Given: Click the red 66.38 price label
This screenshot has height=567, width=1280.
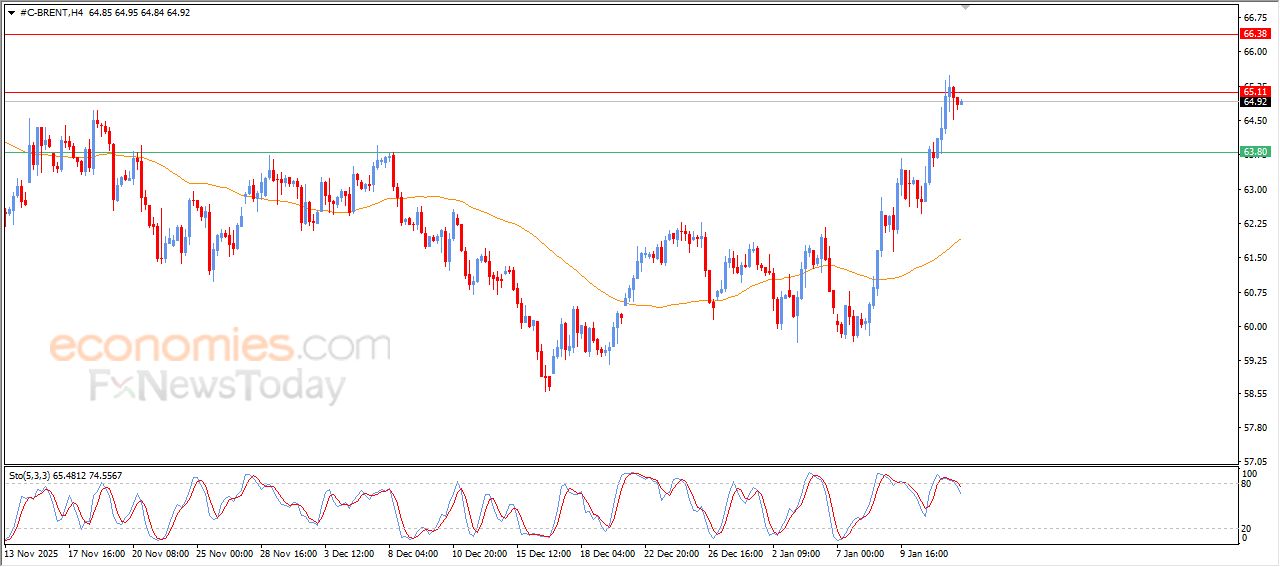Looking at the screenshot, I should (x=1255, y=34).
